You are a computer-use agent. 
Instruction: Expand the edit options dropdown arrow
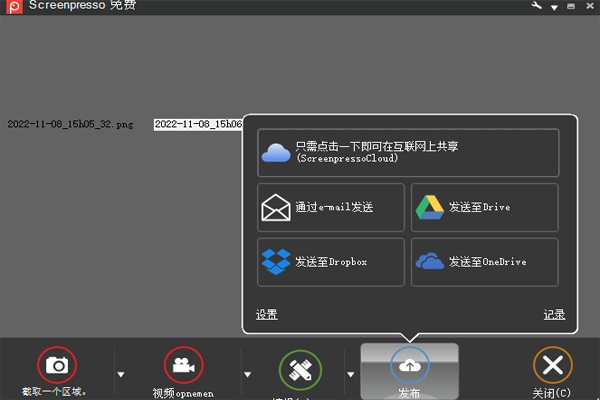click(x=351, y=375)
